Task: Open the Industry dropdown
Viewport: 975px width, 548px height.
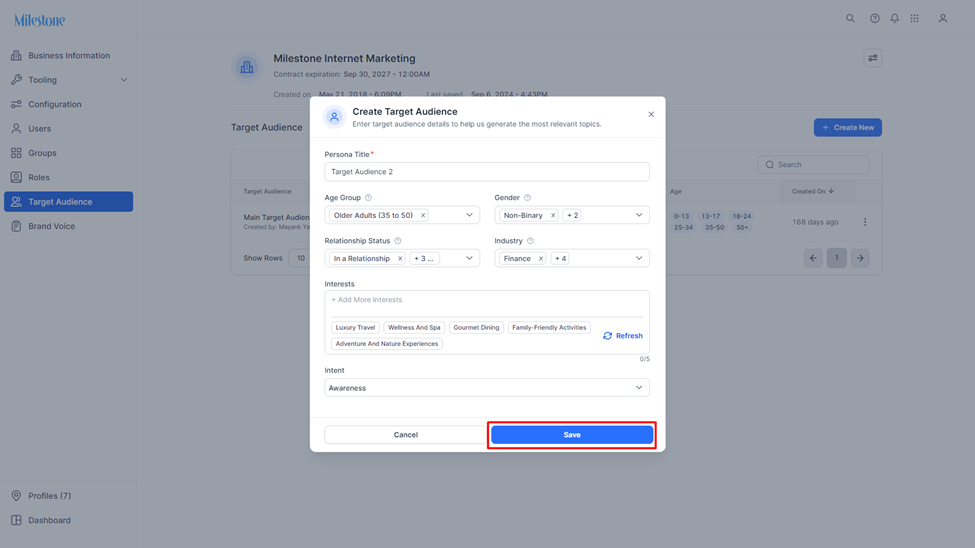Action: click(639, 259)
